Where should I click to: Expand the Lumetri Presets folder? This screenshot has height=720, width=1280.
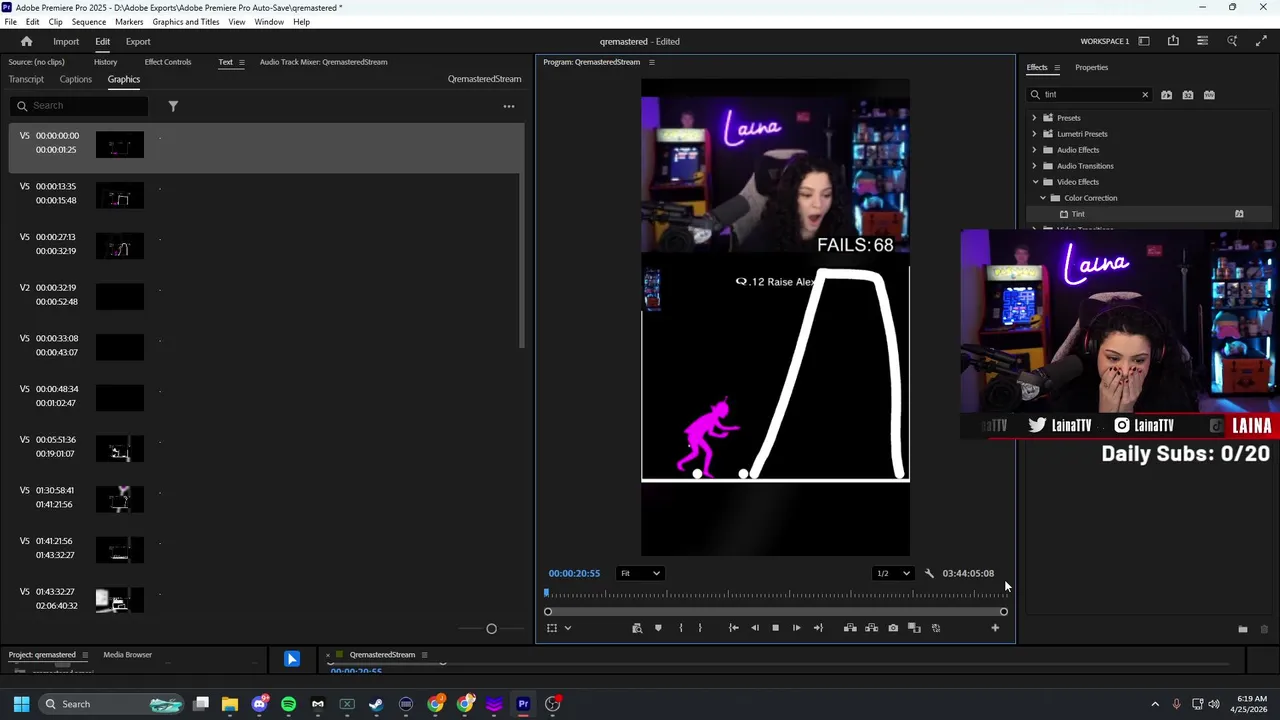tap(1035, 134)
